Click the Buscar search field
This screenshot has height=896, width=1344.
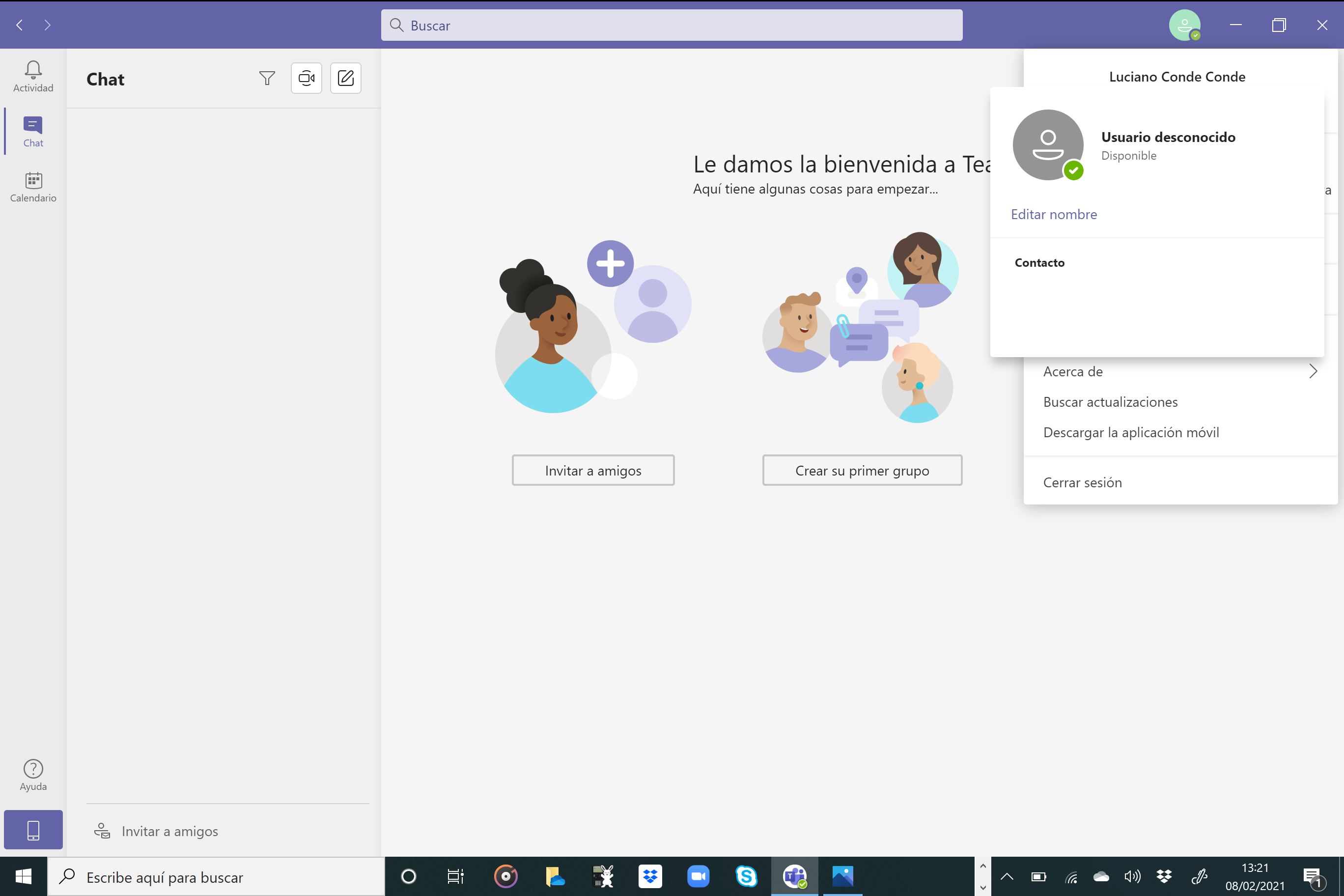[672, 25]
